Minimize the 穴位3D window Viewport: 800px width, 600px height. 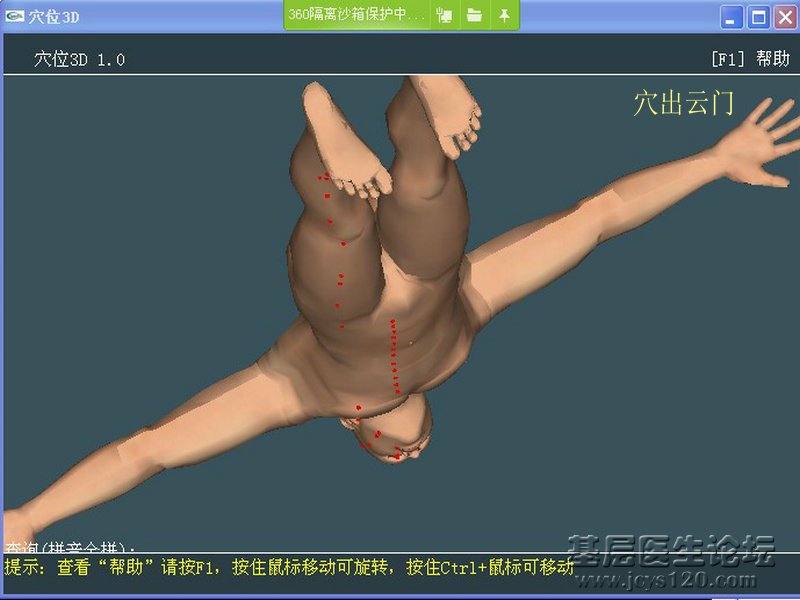pos(733,16)
